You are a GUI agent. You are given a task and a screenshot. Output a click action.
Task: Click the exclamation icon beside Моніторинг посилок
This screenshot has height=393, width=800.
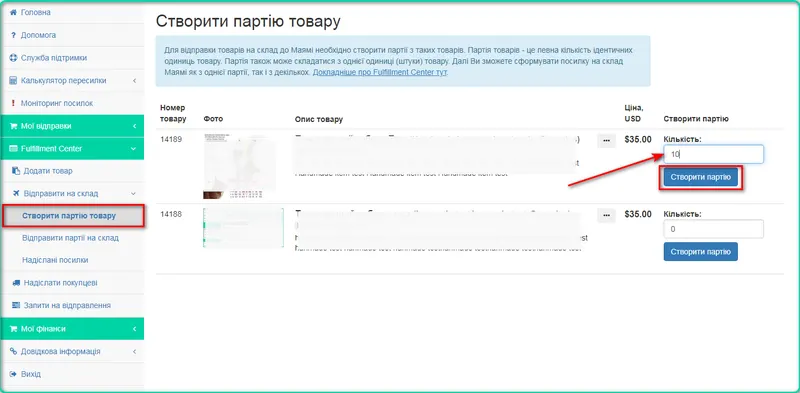click(x=14, y=103)
